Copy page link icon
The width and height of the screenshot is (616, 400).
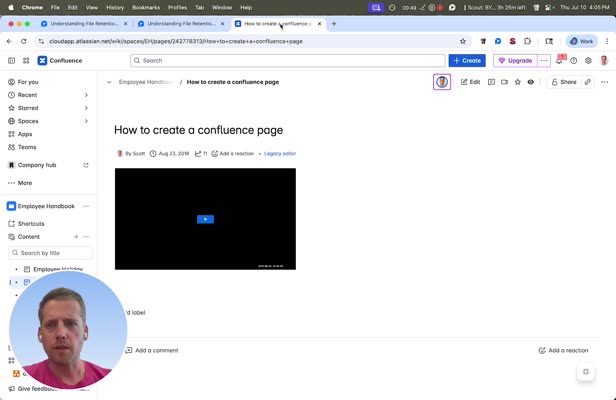point(588,82)
